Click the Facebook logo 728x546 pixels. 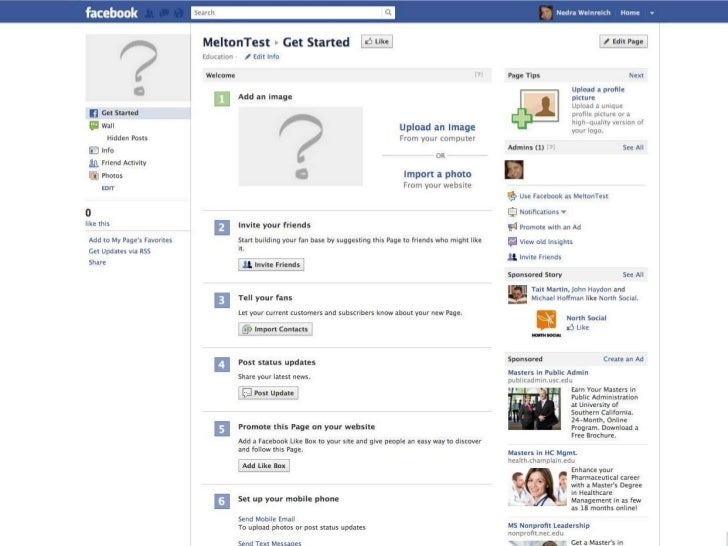[111, 13]
